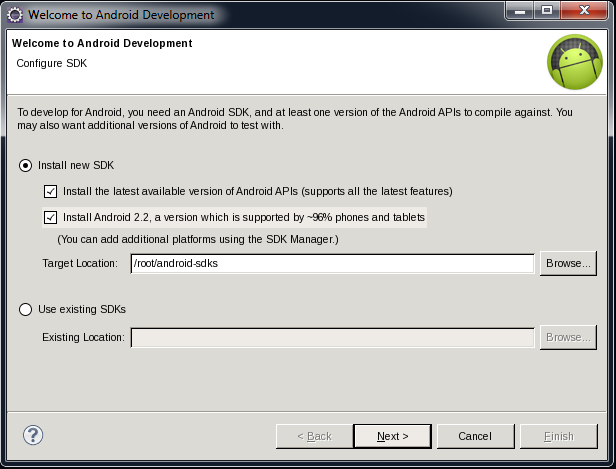Viewport: 616px width, 469px height.
Task: Click the window title bar text
Action: click(120, 15)
